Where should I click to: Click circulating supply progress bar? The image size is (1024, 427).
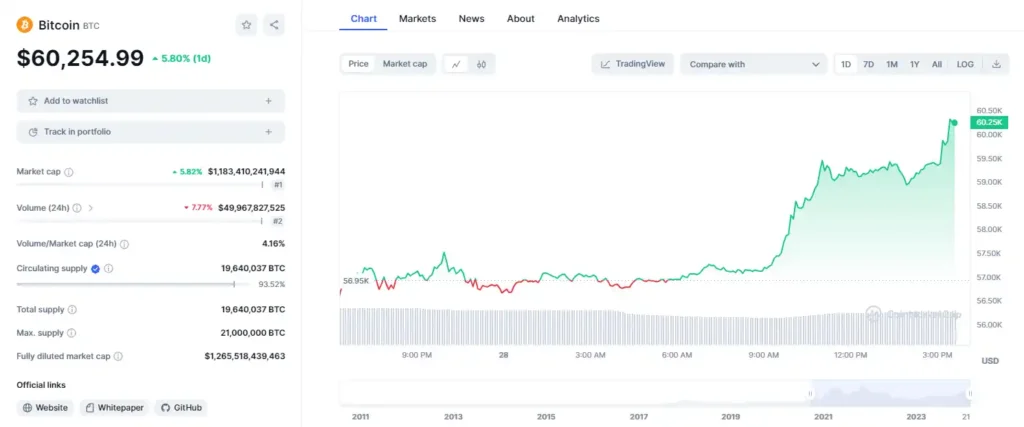click(133, 284)
